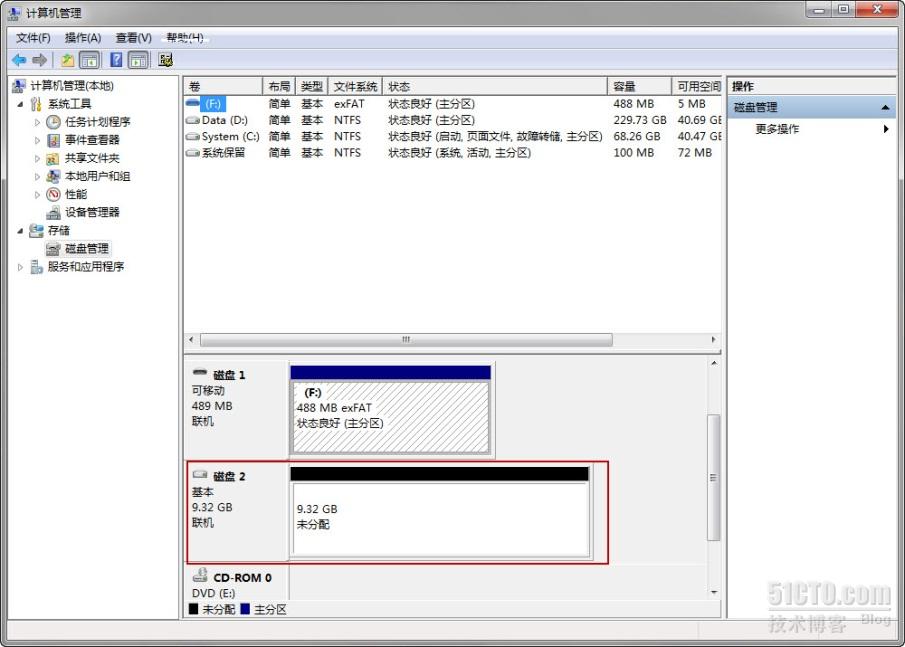The image size is (905, 647).
Task: Sort by the 状态 column header
Action: [495, 87]
